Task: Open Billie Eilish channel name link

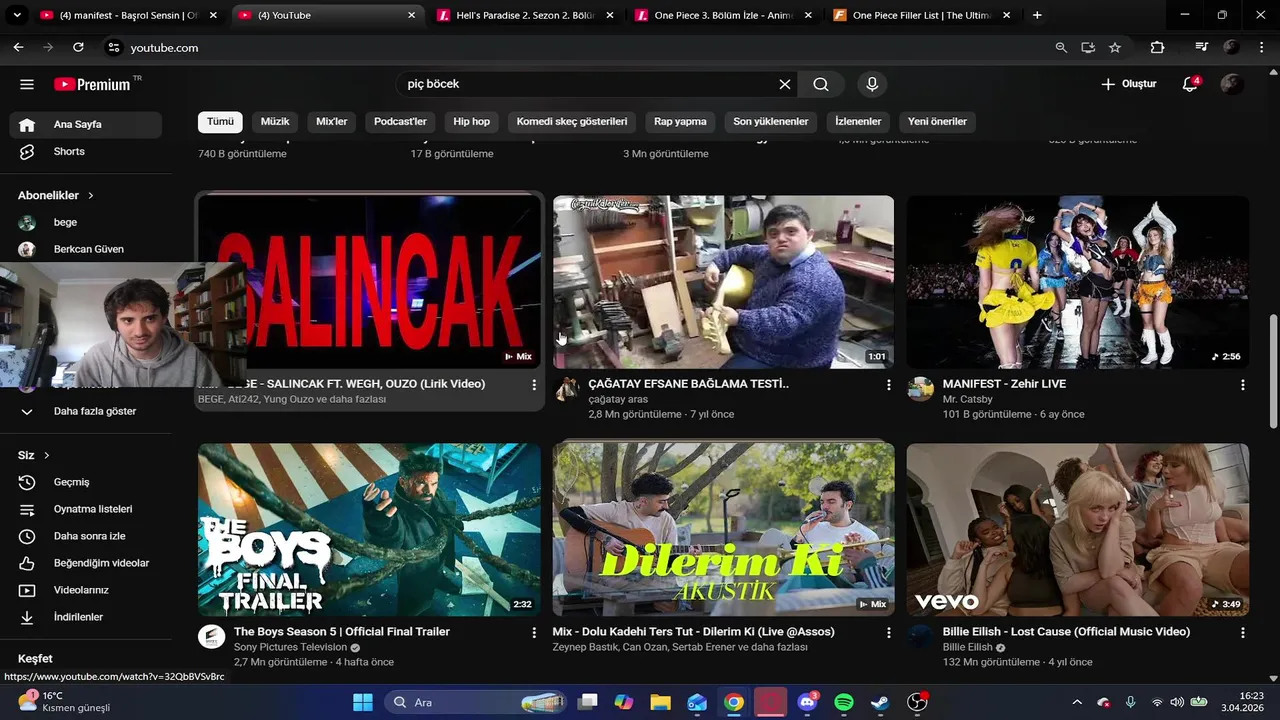Action: click(968, 647)
